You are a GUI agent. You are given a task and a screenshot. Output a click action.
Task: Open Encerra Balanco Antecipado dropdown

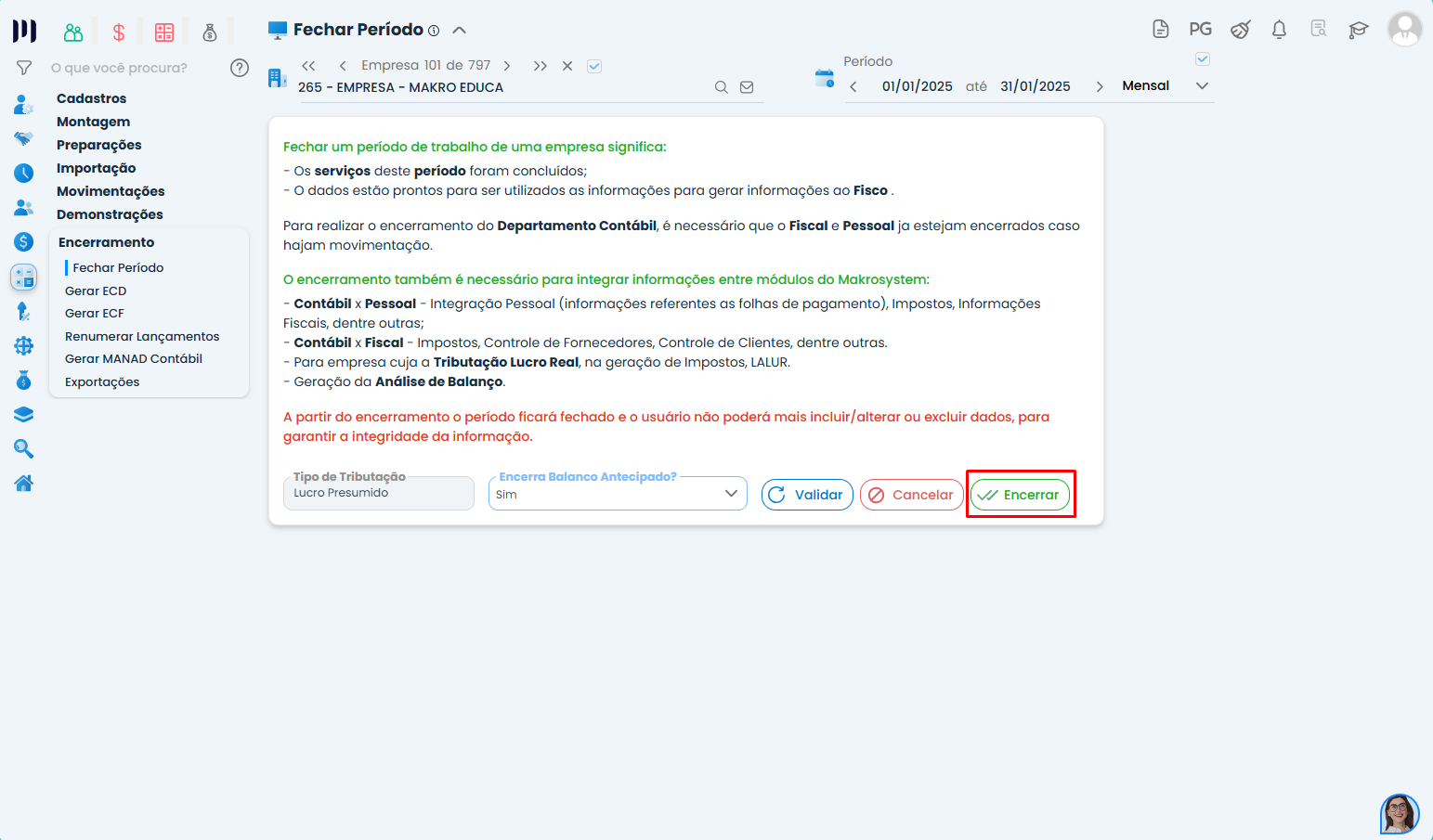(x=618, y=494)
